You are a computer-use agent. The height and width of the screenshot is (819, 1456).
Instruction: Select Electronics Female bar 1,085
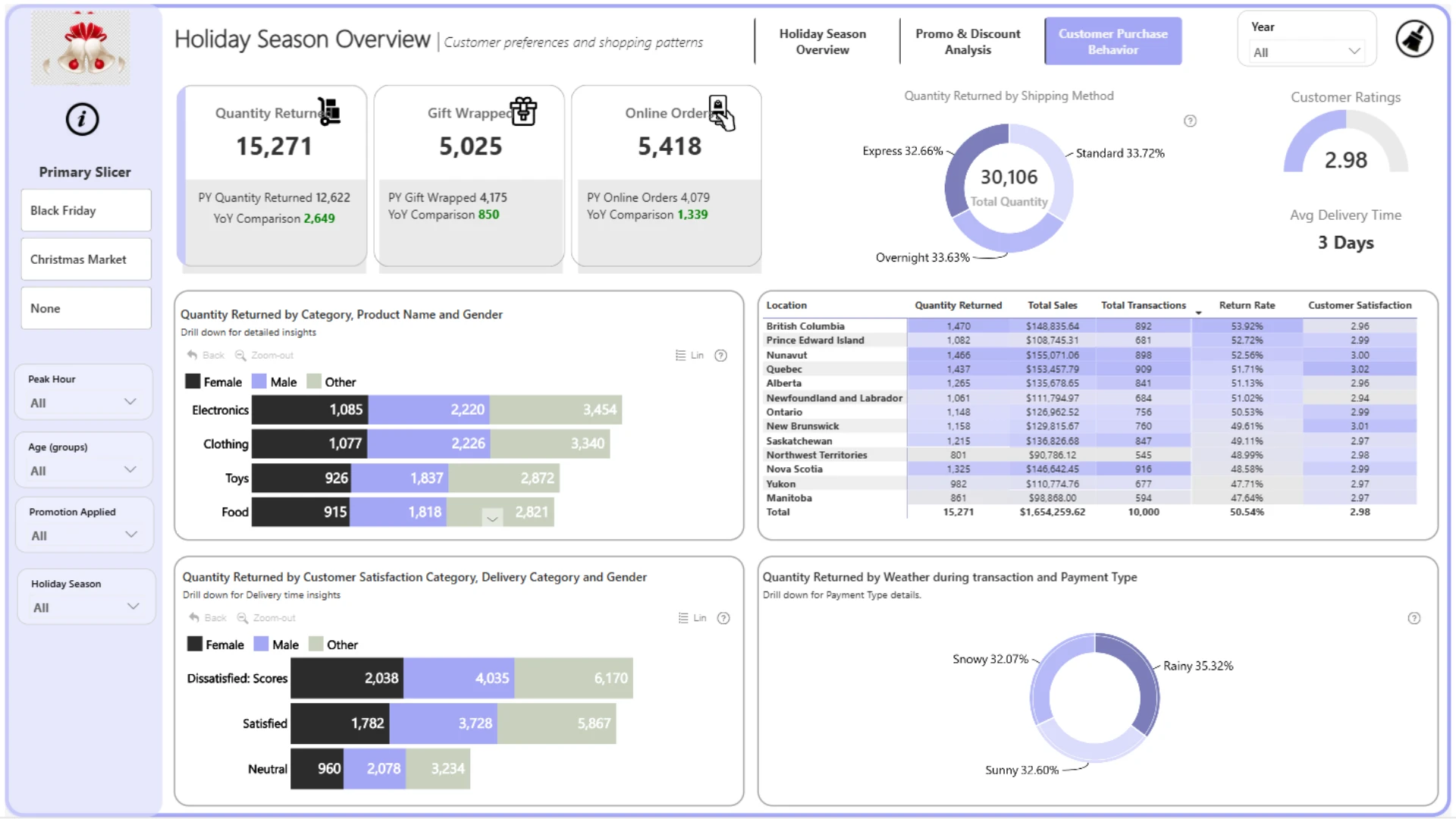pyautogui.click(x=309, y=409)
